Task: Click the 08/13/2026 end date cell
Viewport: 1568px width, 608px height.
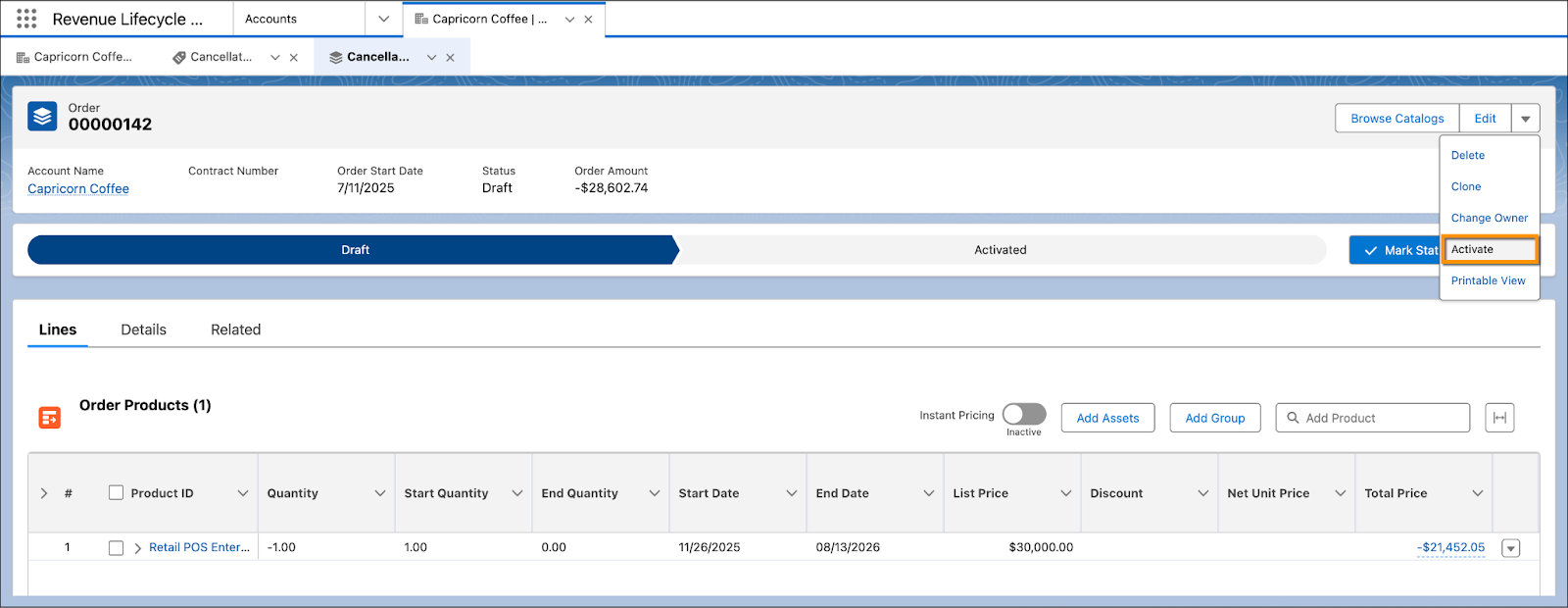Action: (x=875, y=548)
